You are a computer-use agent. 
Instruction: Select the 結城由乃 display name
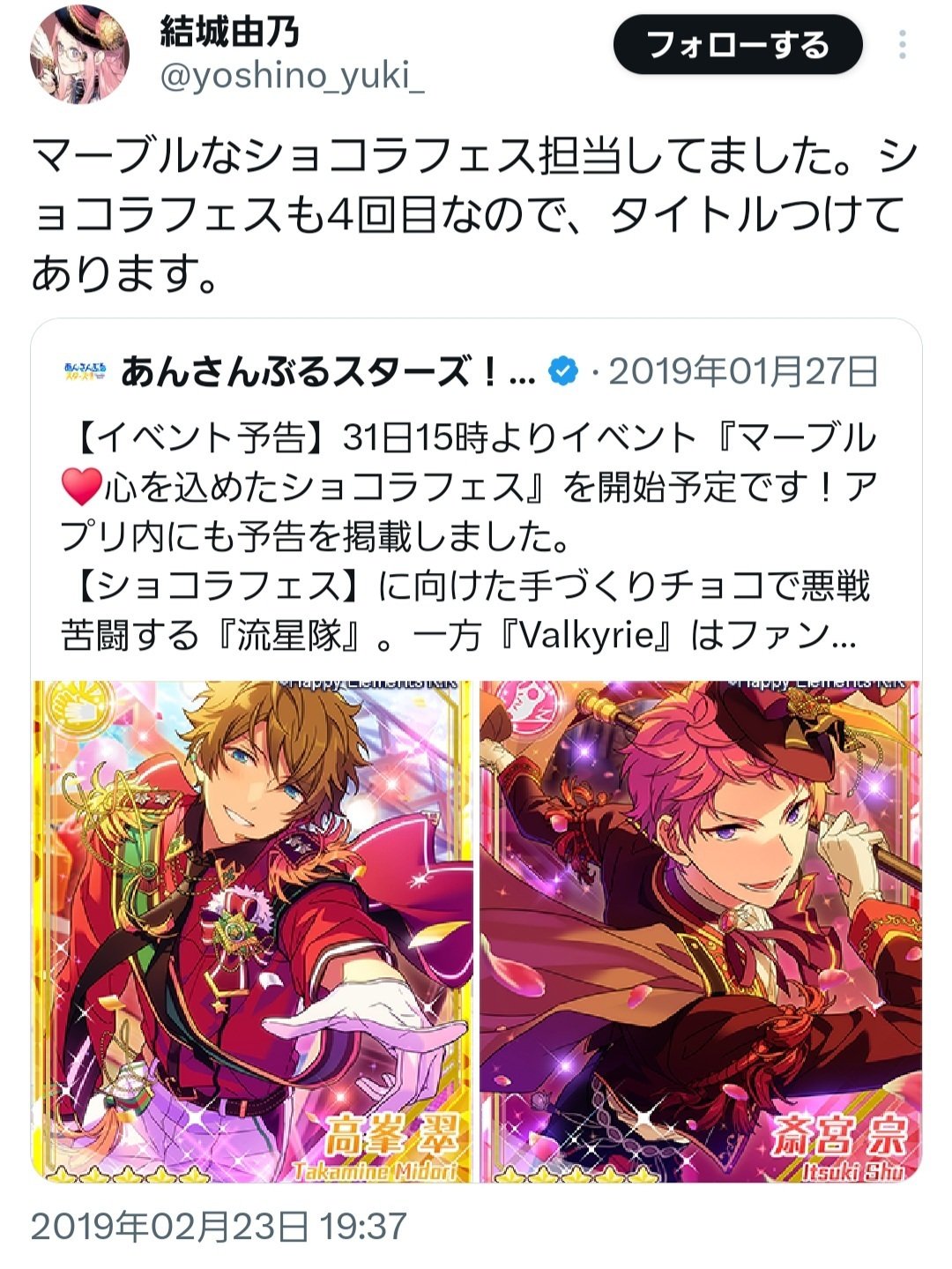pos(230,33)
